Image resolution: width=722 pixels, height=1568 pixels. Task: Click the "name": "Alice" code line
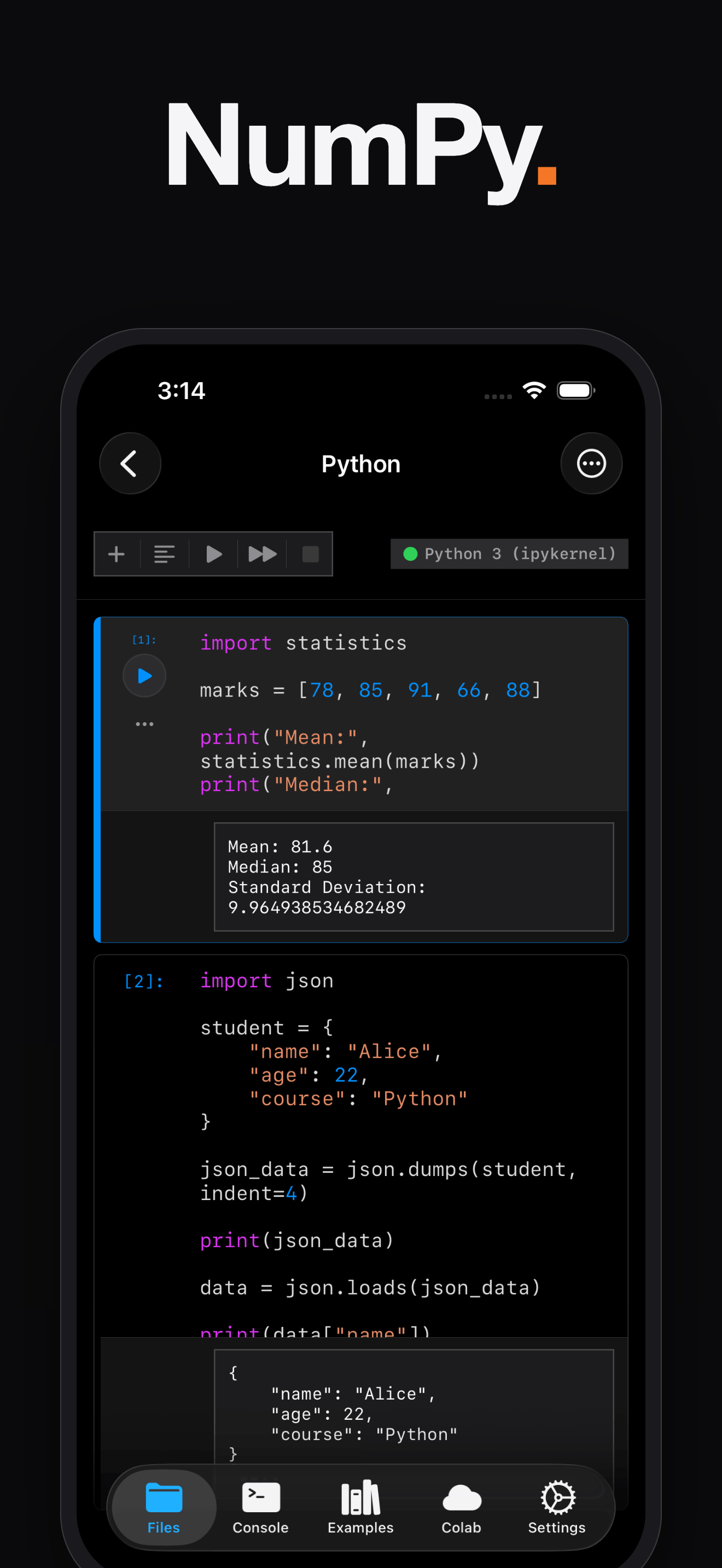click(x=345, y=1052)
